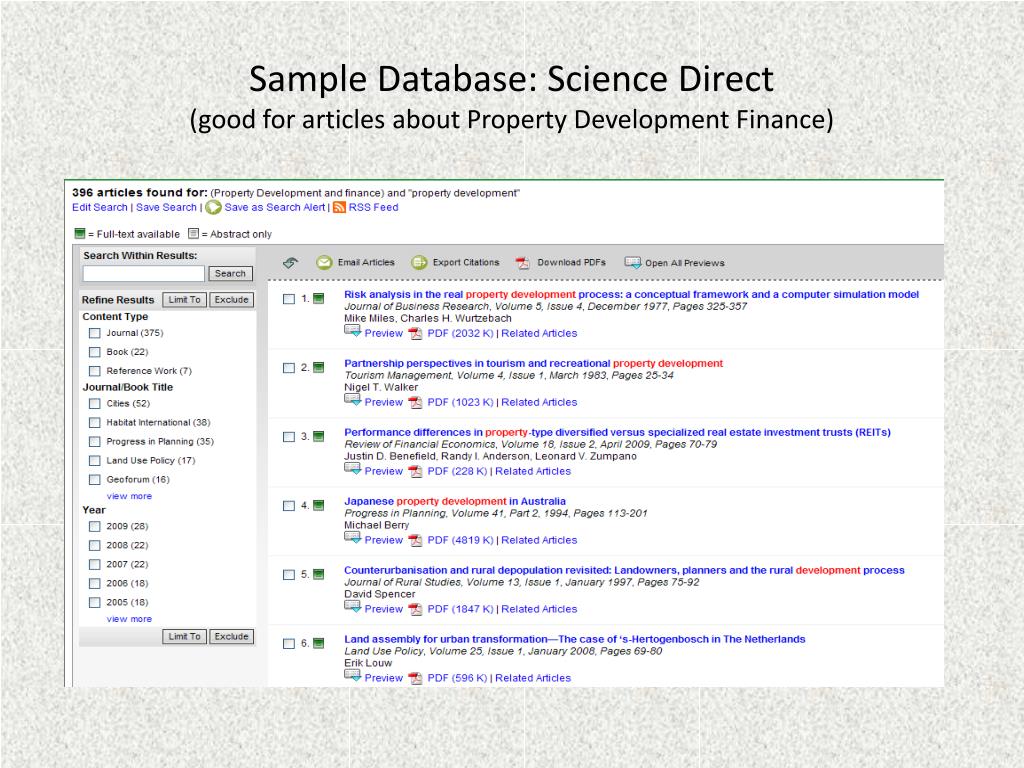
Task: Expand view more under Year
Action: pyautogui.click(x=129, y=619)
